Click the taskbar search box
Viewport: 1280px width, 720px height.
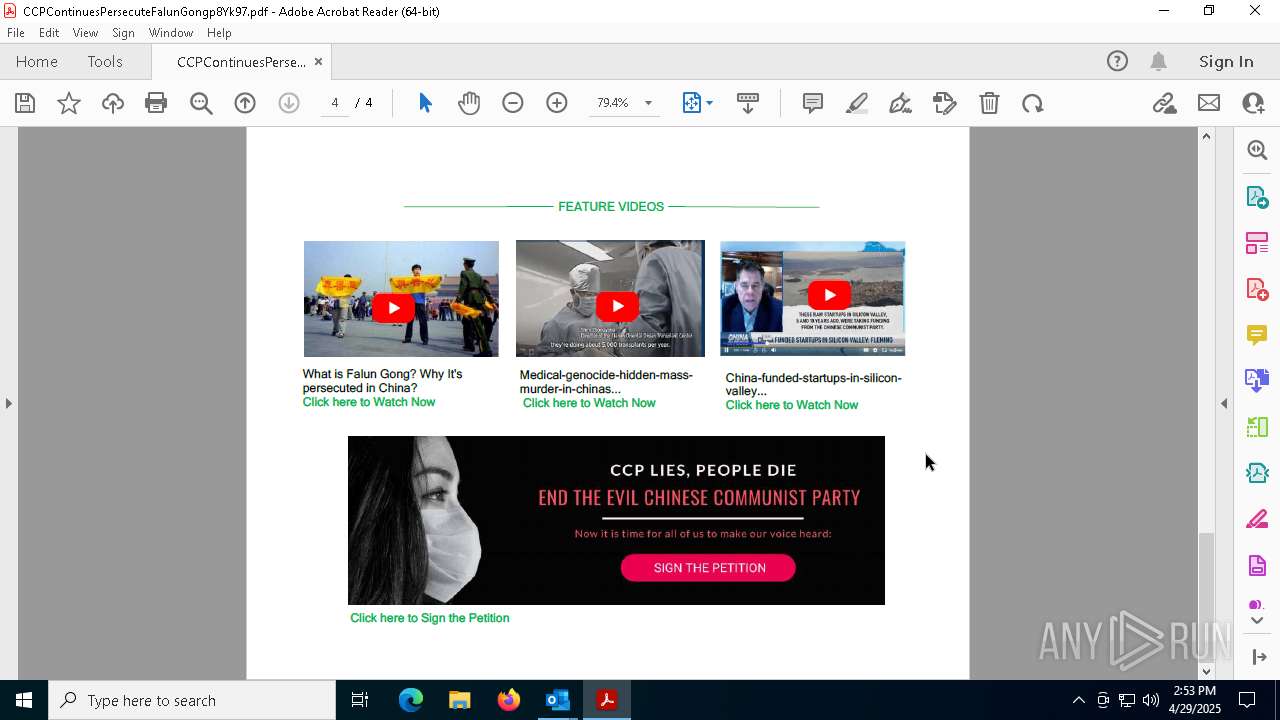click(192, 700)
